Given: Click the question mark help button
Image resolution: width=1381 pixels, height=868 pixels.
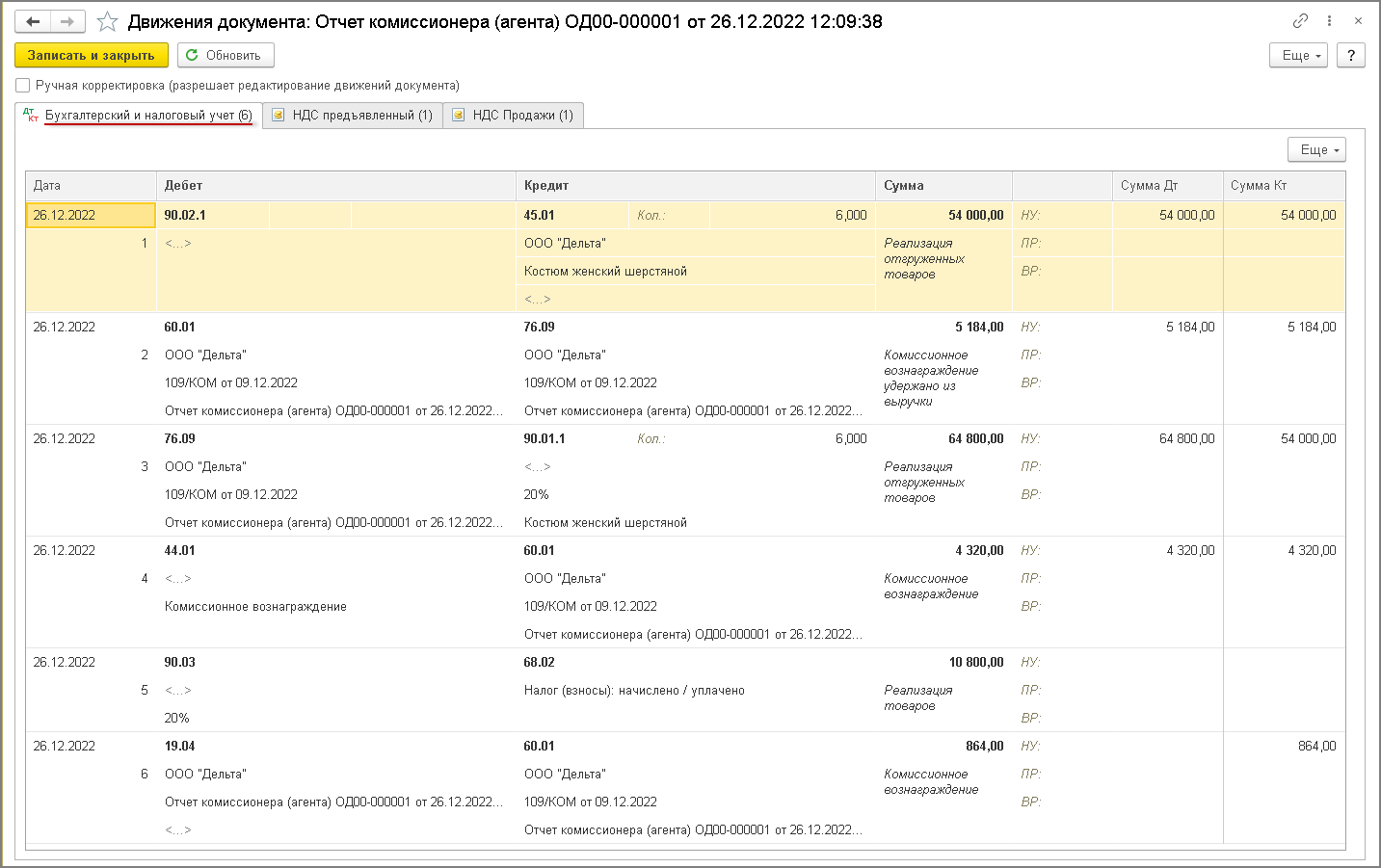Looking at the screenshot, I should click(1351, 56).
